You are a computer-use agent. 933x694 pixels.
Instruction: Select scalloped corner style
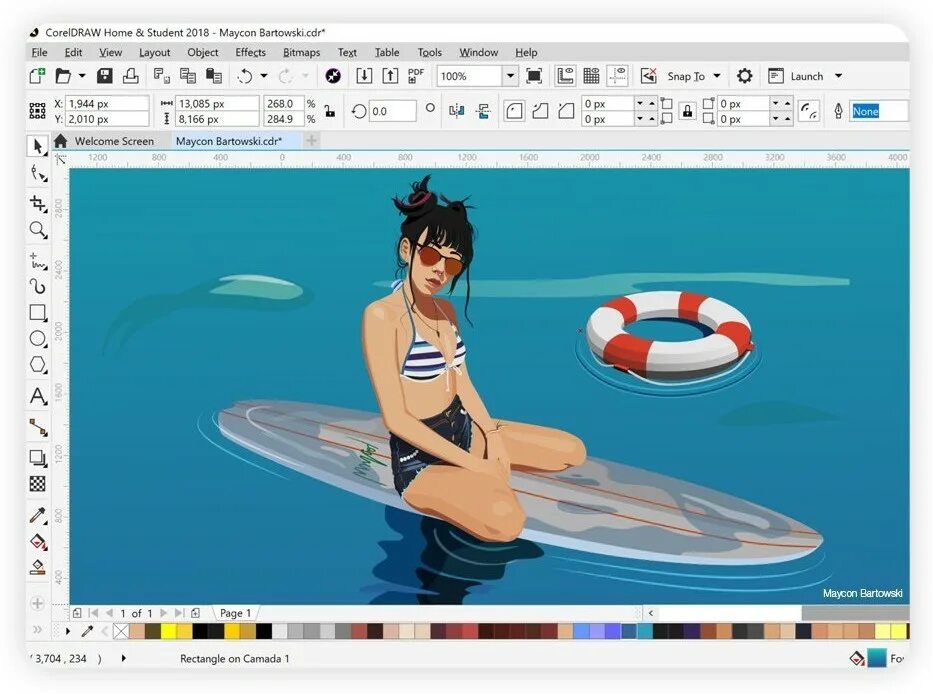coord(540,111)
